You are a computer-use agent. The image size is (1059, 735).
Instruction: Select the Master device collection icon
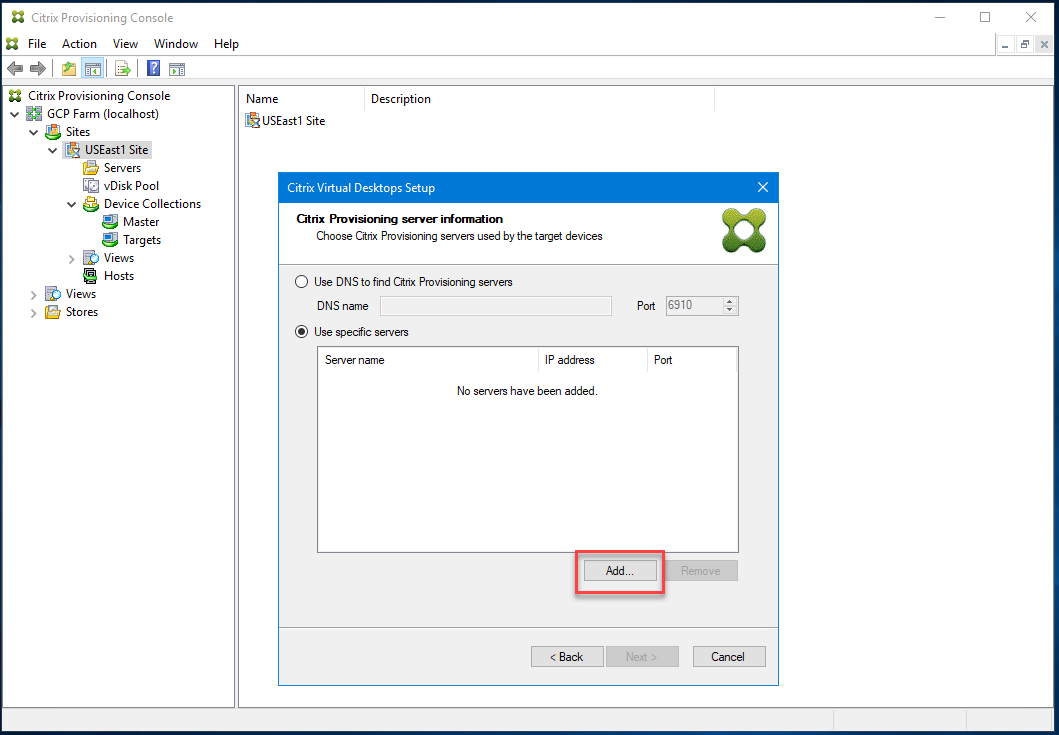point(110,221)
